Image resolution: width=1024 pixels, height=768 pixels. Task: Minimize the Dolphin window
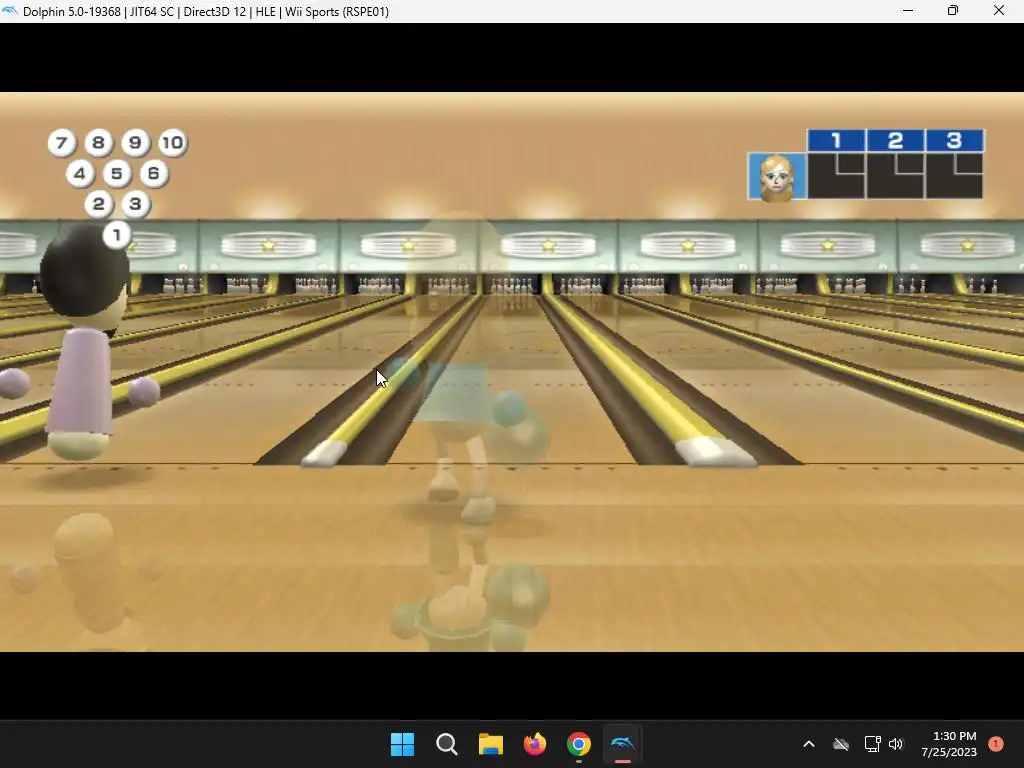(908, 11)
